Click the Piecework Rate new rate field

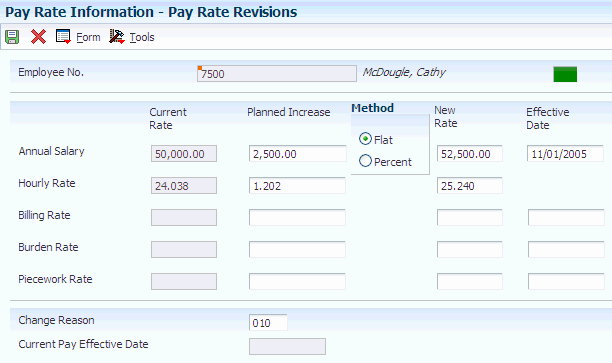pyautogui.click(x=470, y=281)
